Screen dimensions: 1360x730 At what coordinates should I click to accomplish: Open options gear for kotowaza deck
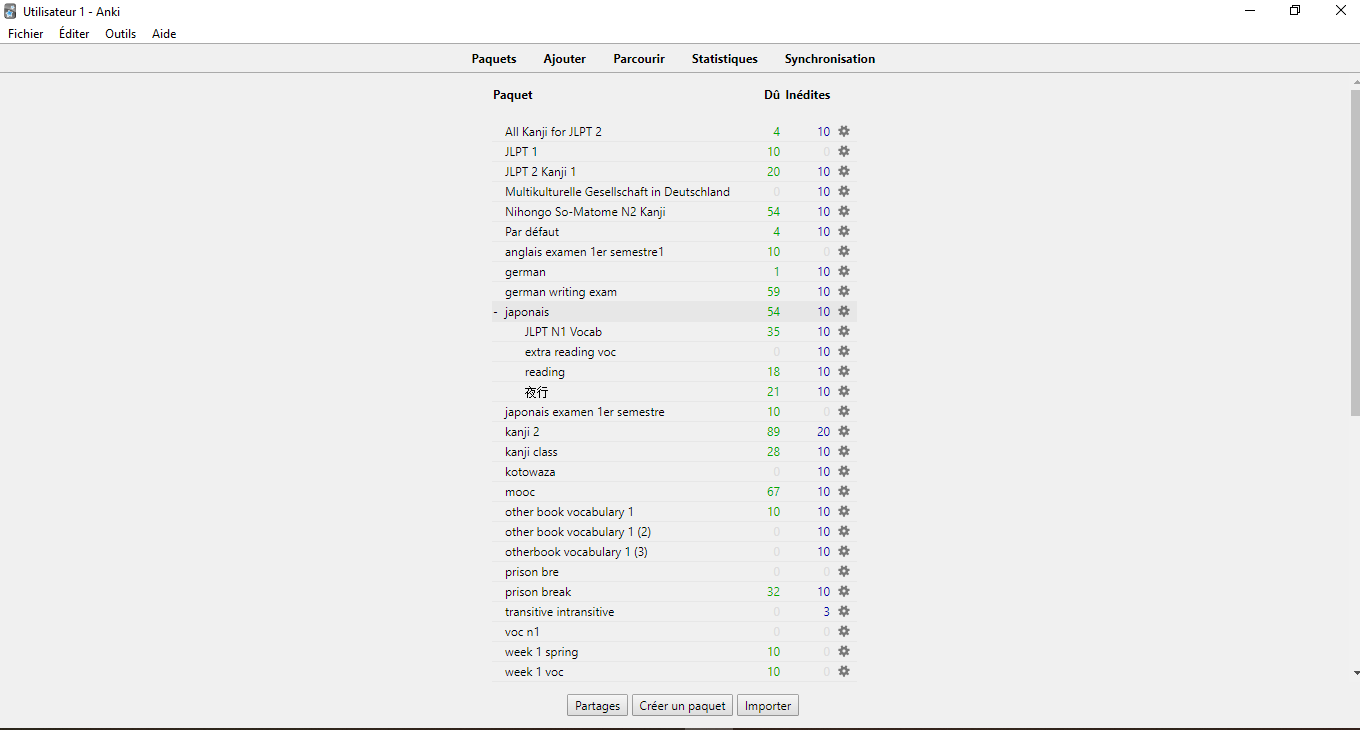pyautogui.click(x=844, y=471)
